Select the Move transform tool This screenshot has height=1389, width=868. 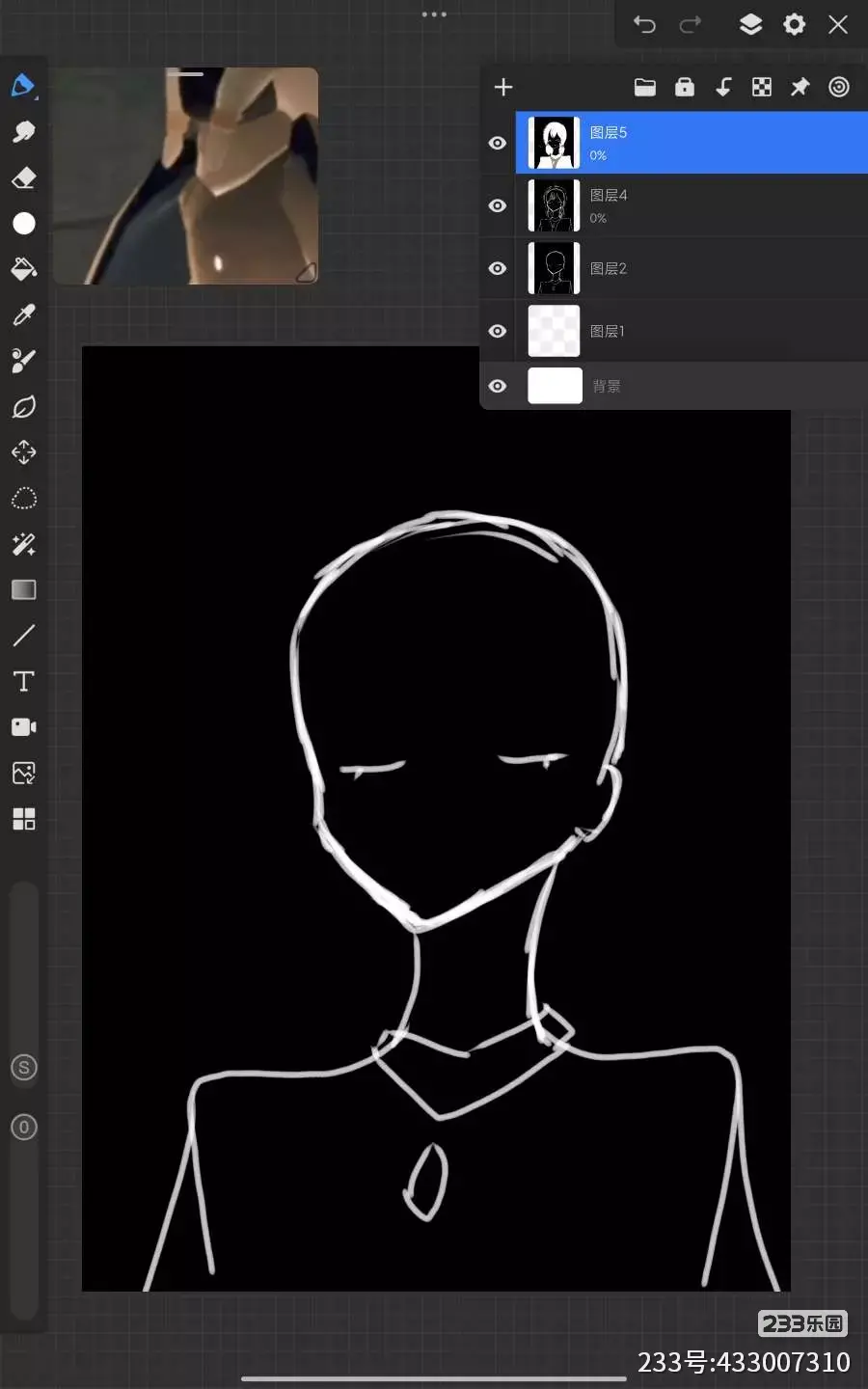[x=23, y=452]
